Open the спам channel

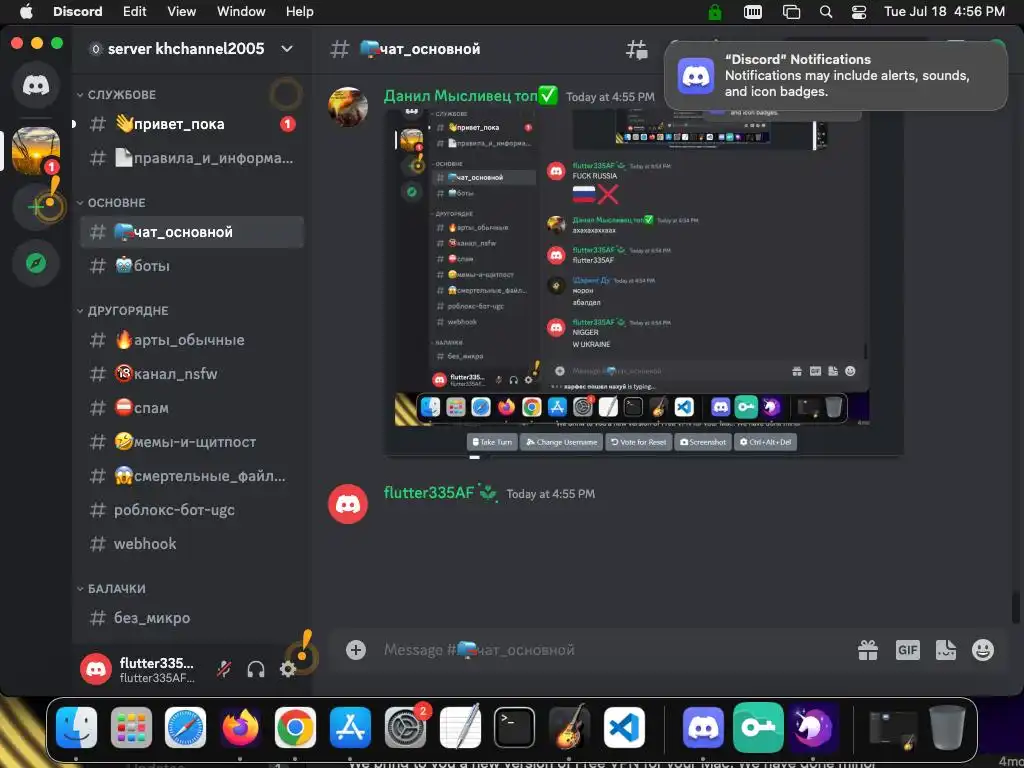pyautogui.click(x=192, y=408)
